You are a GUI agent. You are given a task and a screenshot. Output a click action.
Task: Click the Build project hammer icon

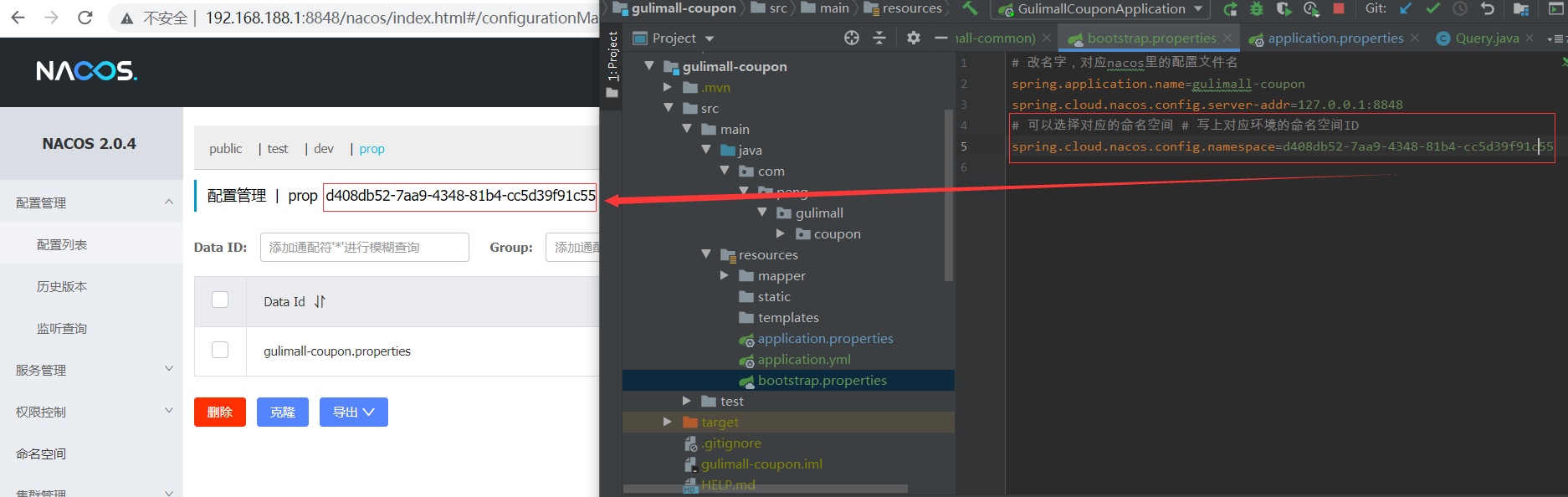(970, 8)
